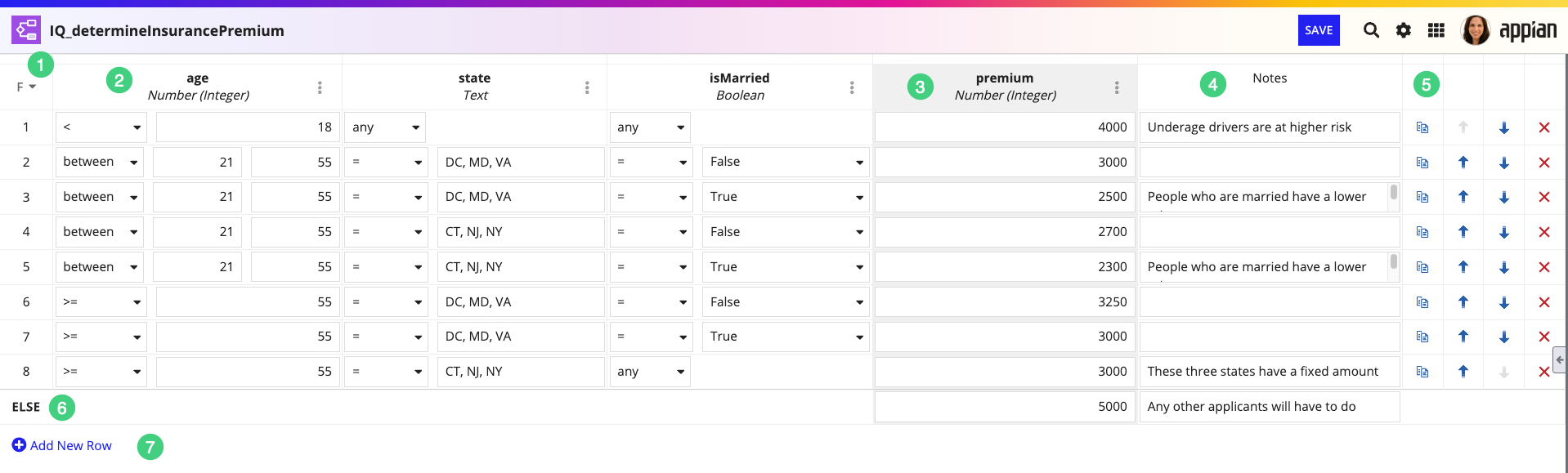The width and height of the screenshot is (1568, 473).
Task: Open row 1 age operator dropdown
Action: (x=101, y=127)
